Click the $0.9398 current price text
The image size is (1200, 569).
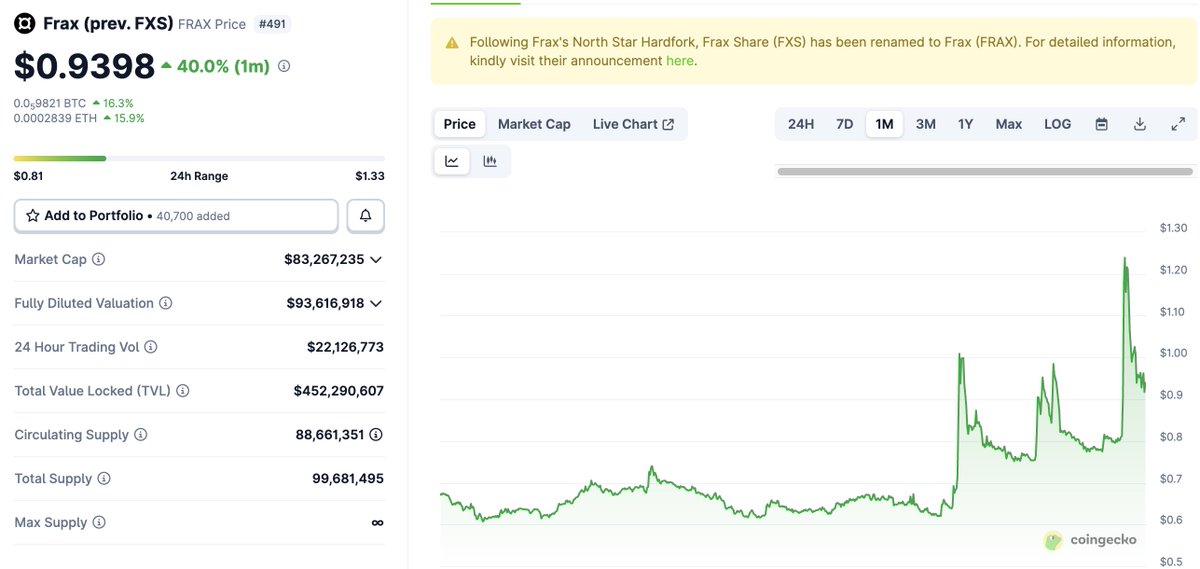click(84, 66)
